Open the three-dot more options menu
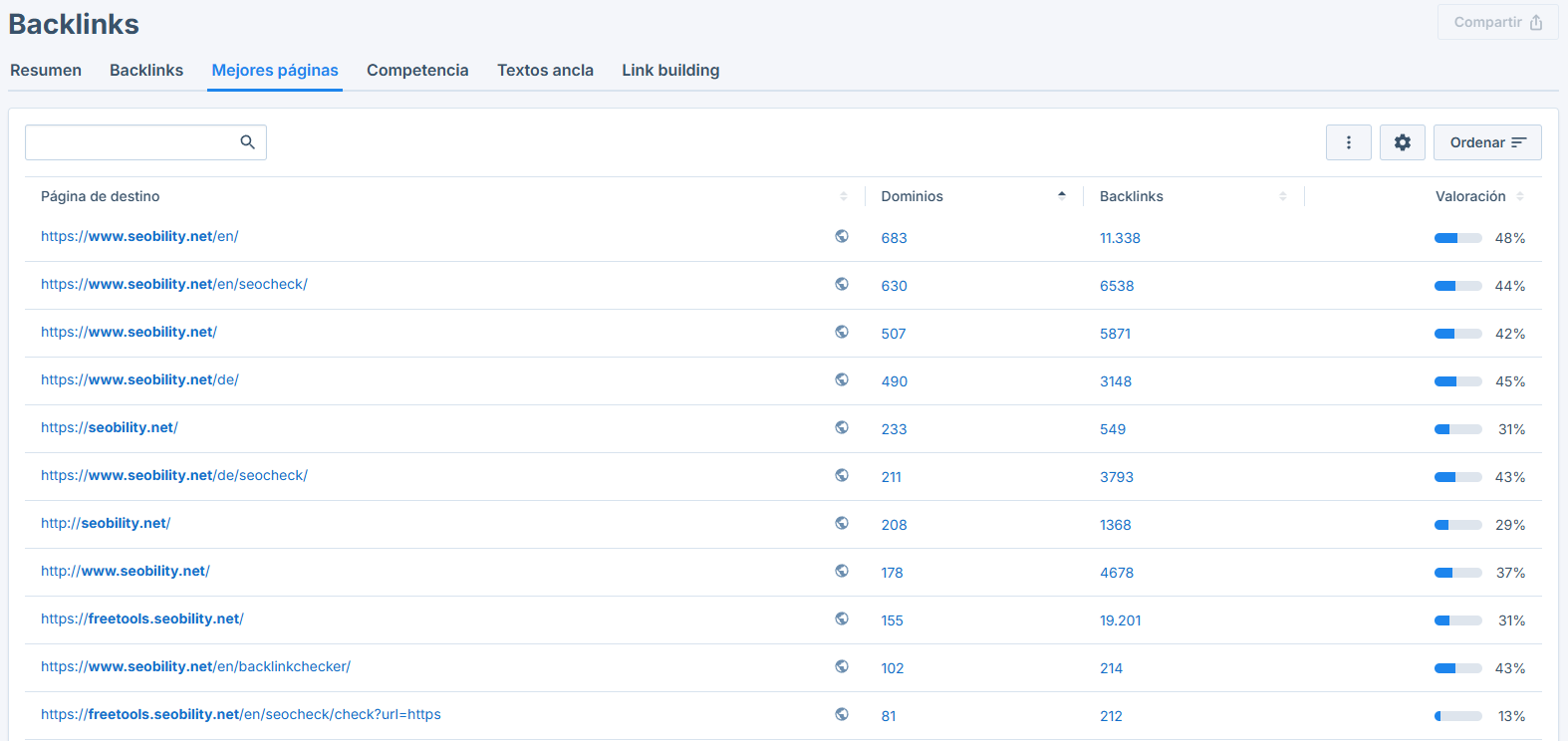1568x741 pixels. point(1349,142)
